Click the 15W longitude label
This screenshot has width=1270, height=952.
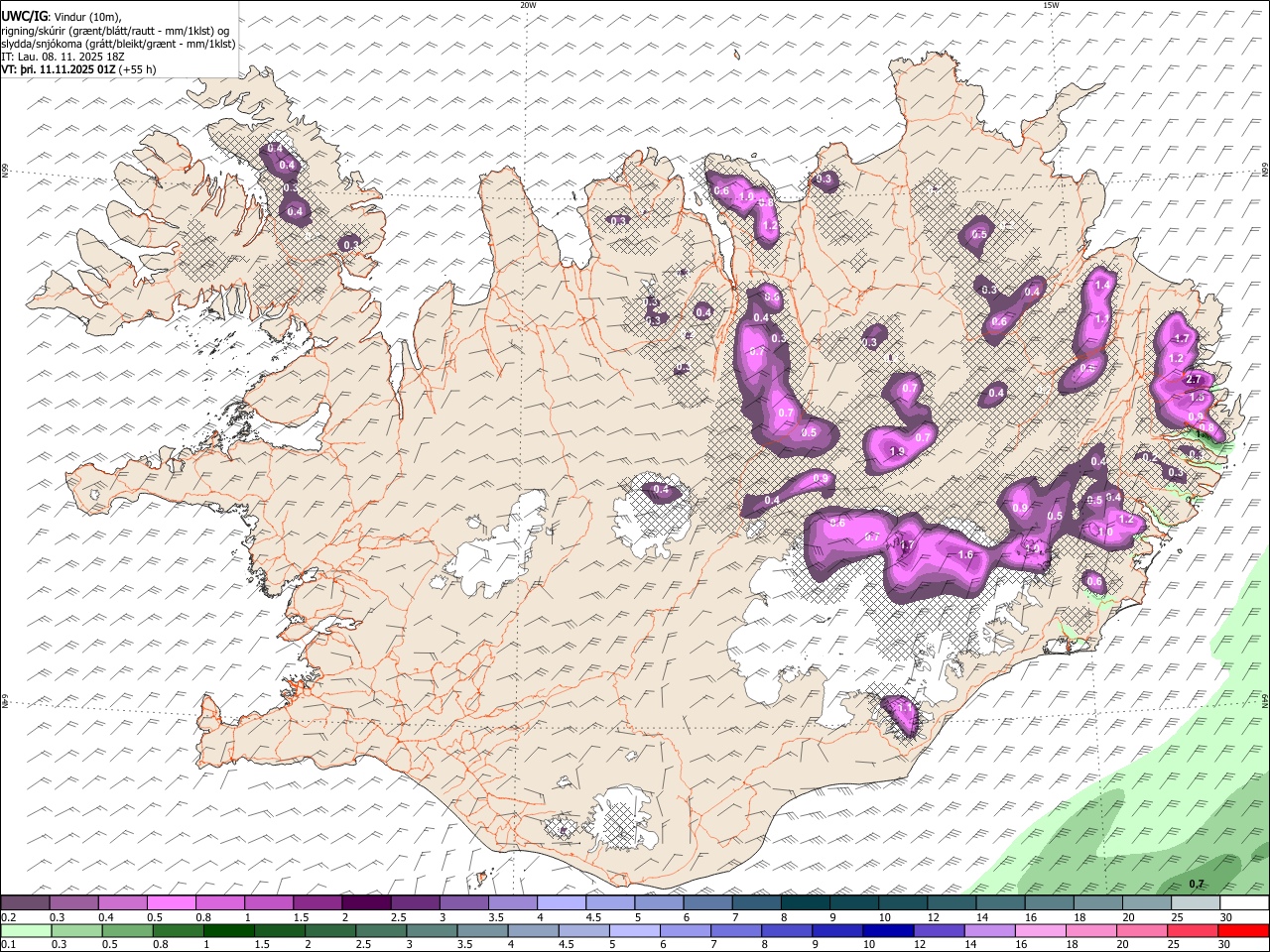pos(1051,5)
